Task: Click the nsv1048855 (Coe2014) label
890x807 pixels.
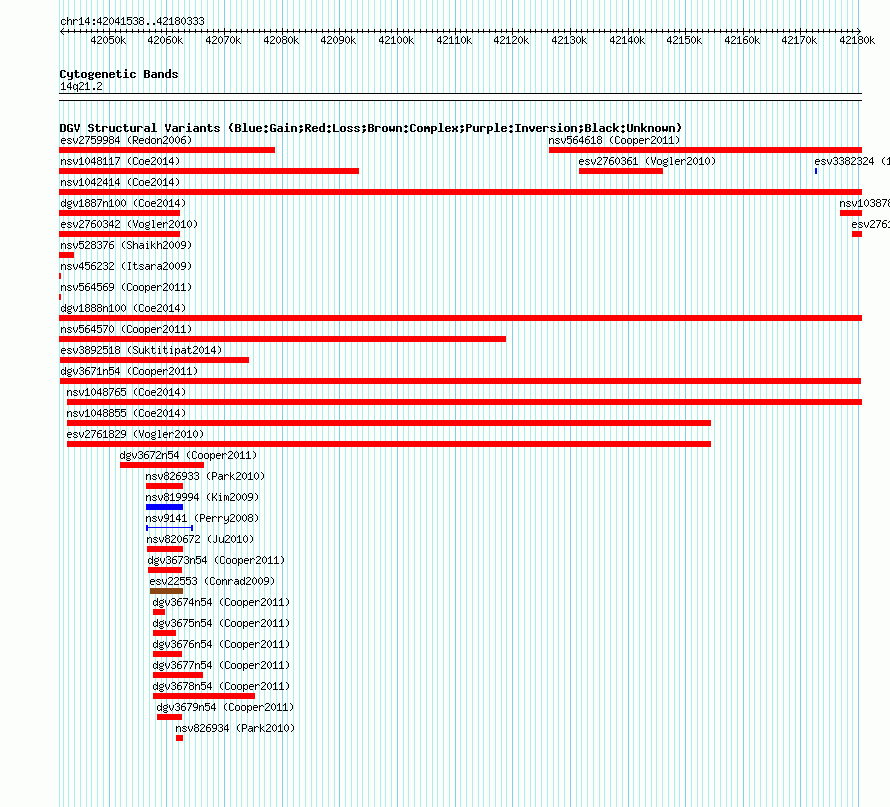Action: pos(126,413)
